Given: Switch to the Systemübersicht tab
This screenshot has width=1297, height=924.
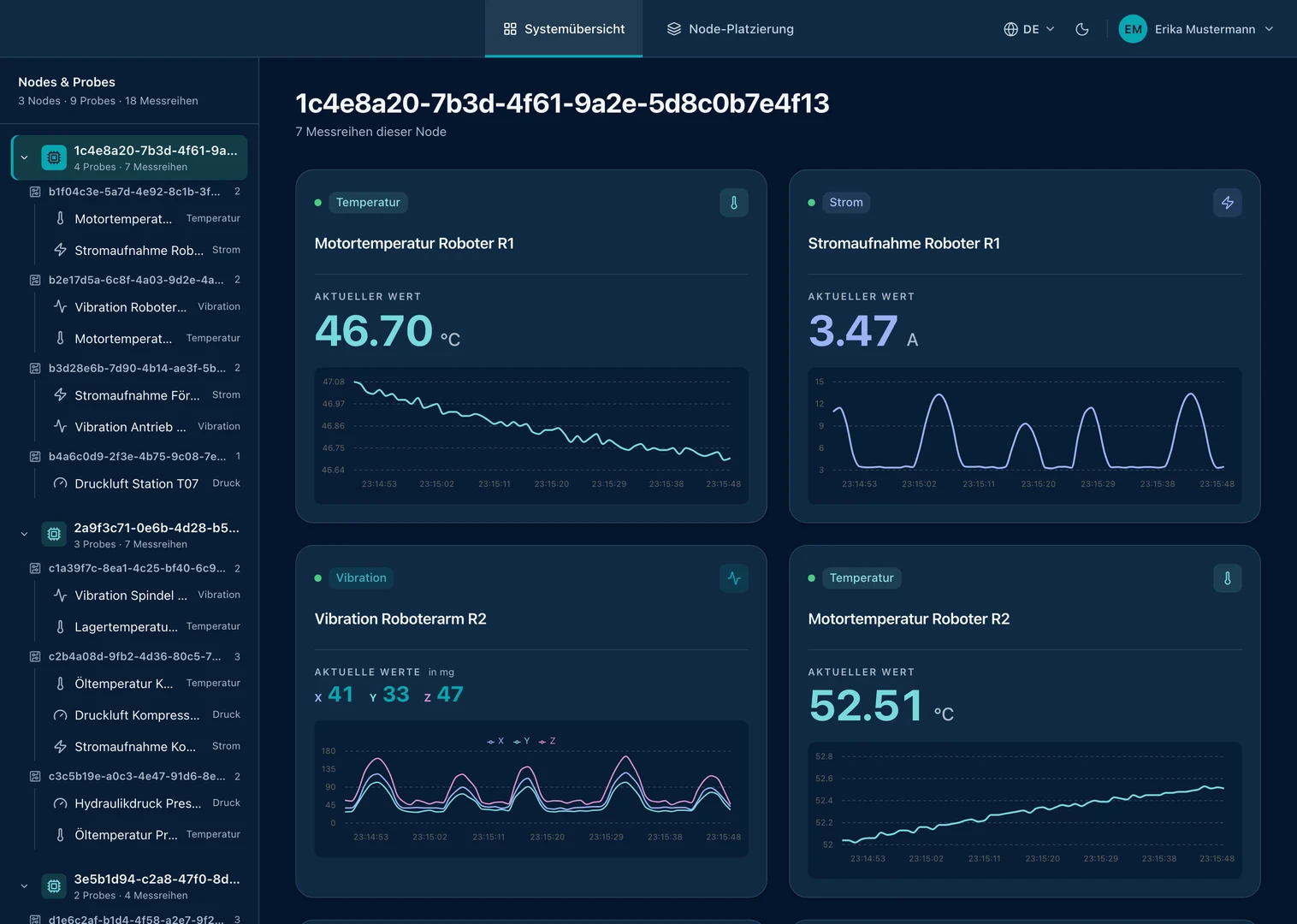Looking at the screenshot, I should 564,29.
